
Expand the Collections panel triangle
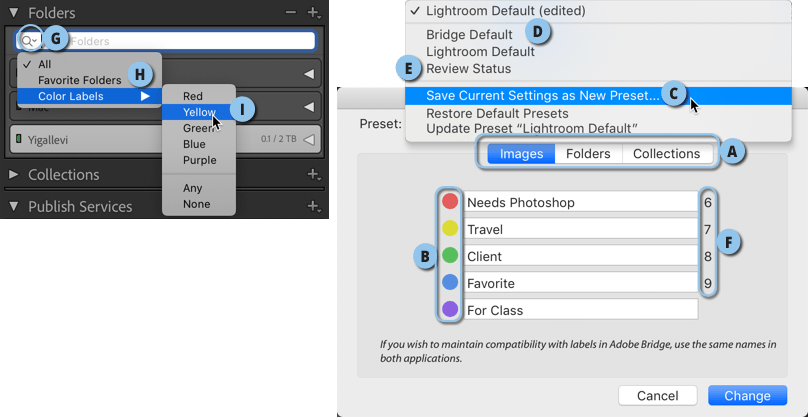click(14, 175)
